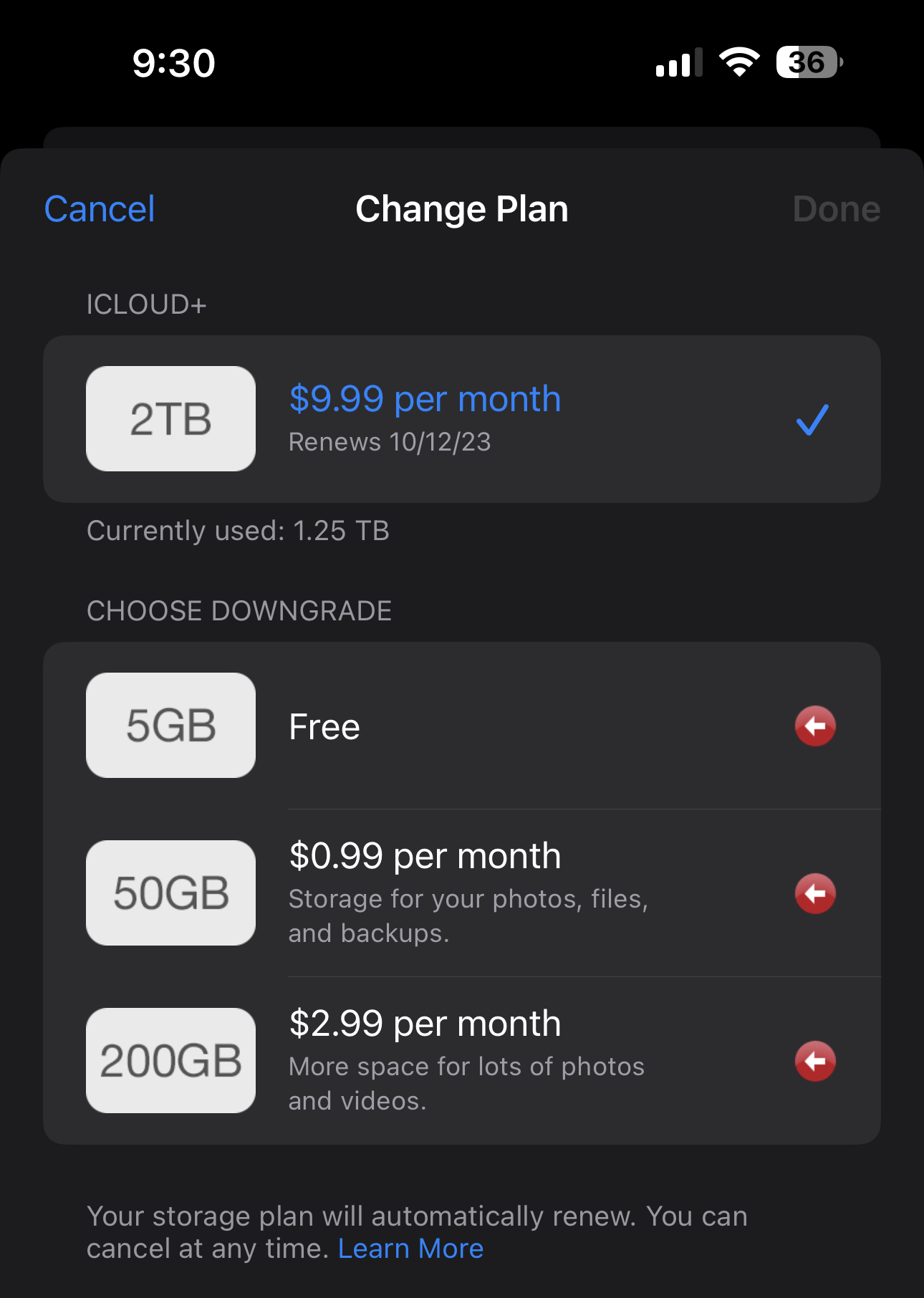Tap the Renews 10/12/23 text
The image size is (924, 1298).
point(390,443)
